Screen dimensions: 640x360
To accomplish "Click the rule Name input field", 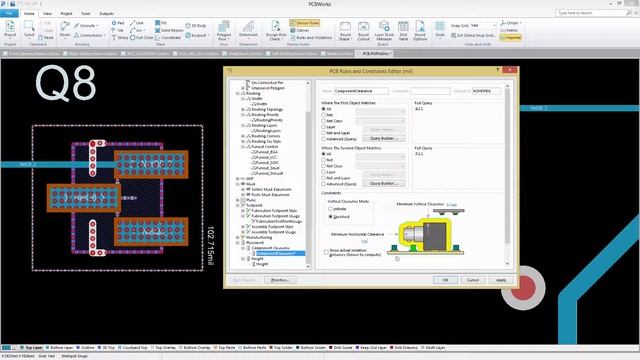I will (x=361, y=91).
